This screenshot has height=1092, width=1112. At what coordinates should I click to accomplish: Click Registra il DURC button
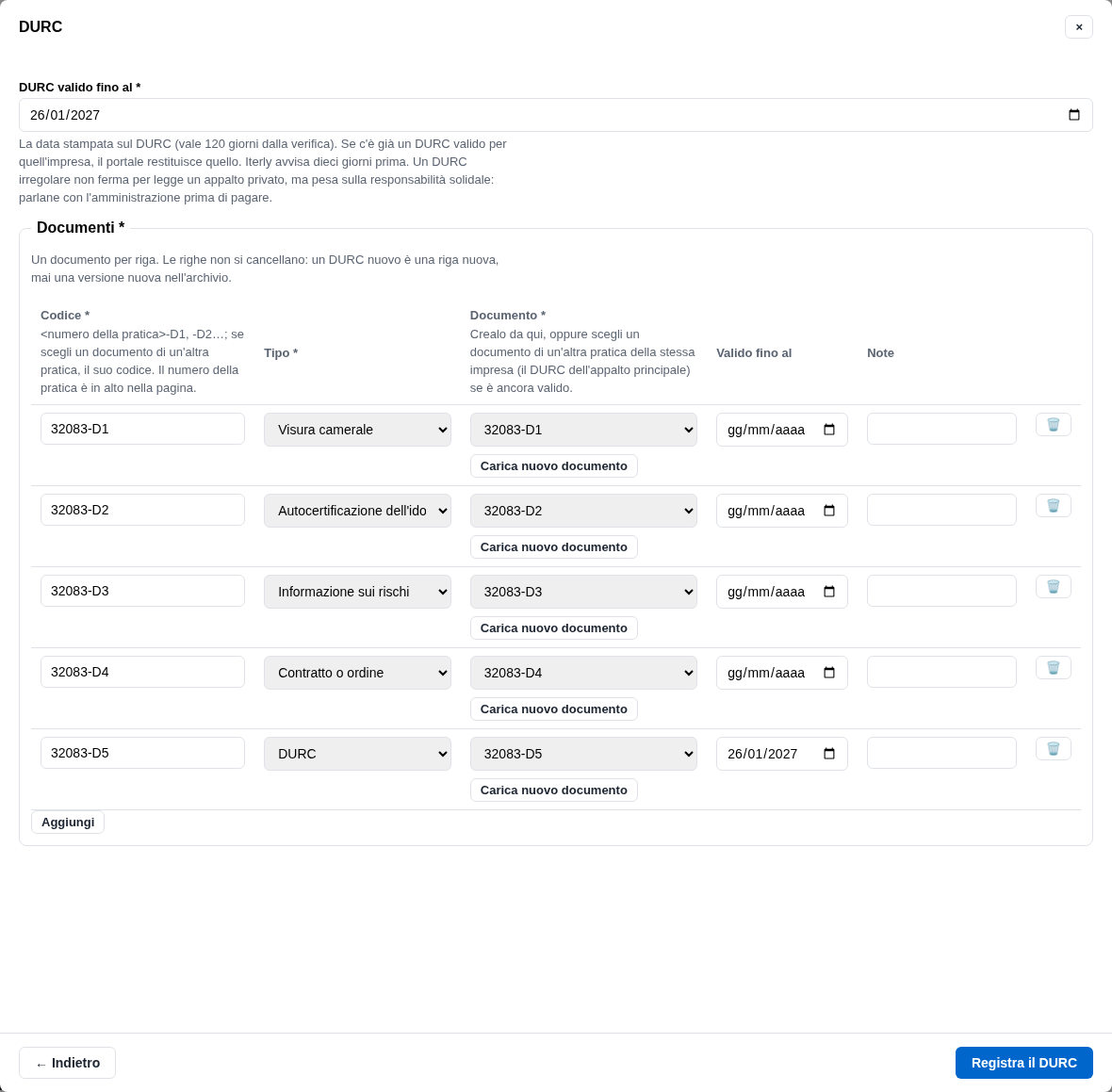pyautogui.click(x=1024, y=1063)
